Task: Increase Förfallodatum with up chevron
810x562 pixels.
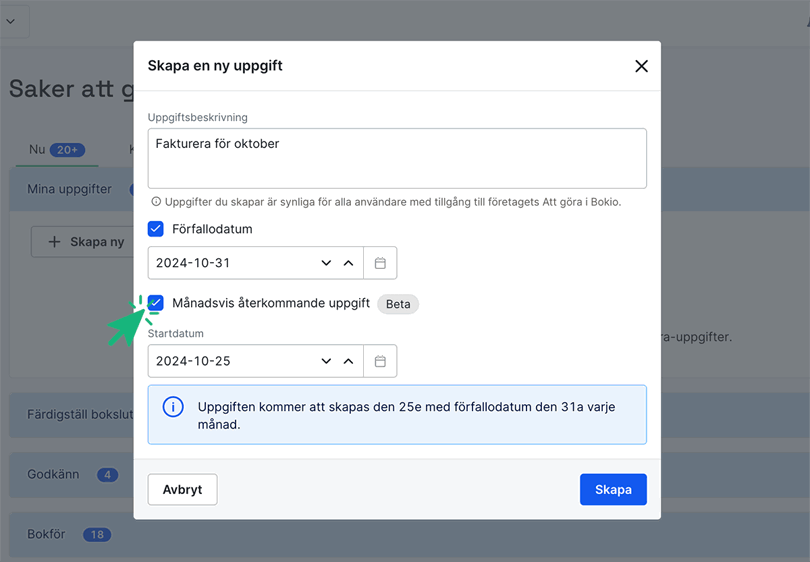Action: [x=348, y=263]
